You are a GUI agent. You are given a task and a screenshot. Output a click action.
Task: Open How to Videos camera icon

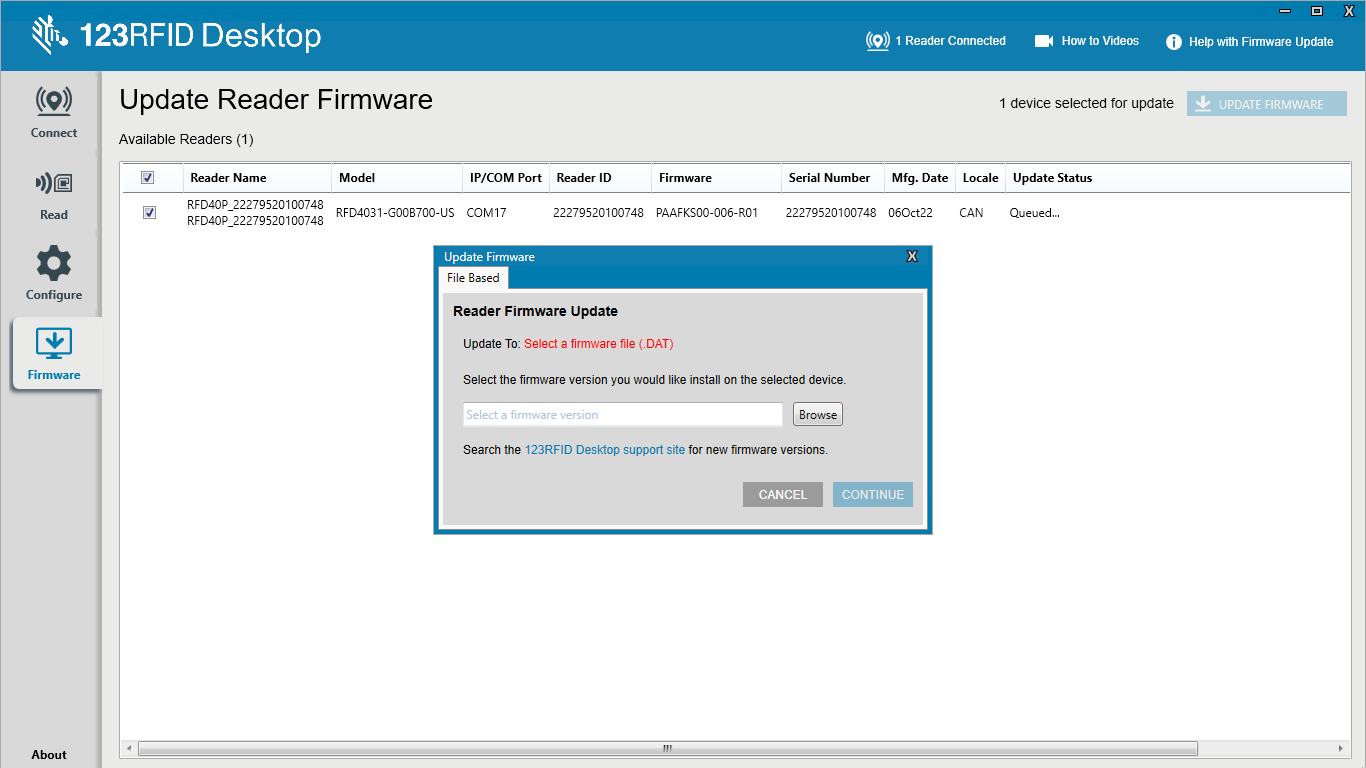coord(1044,41)
